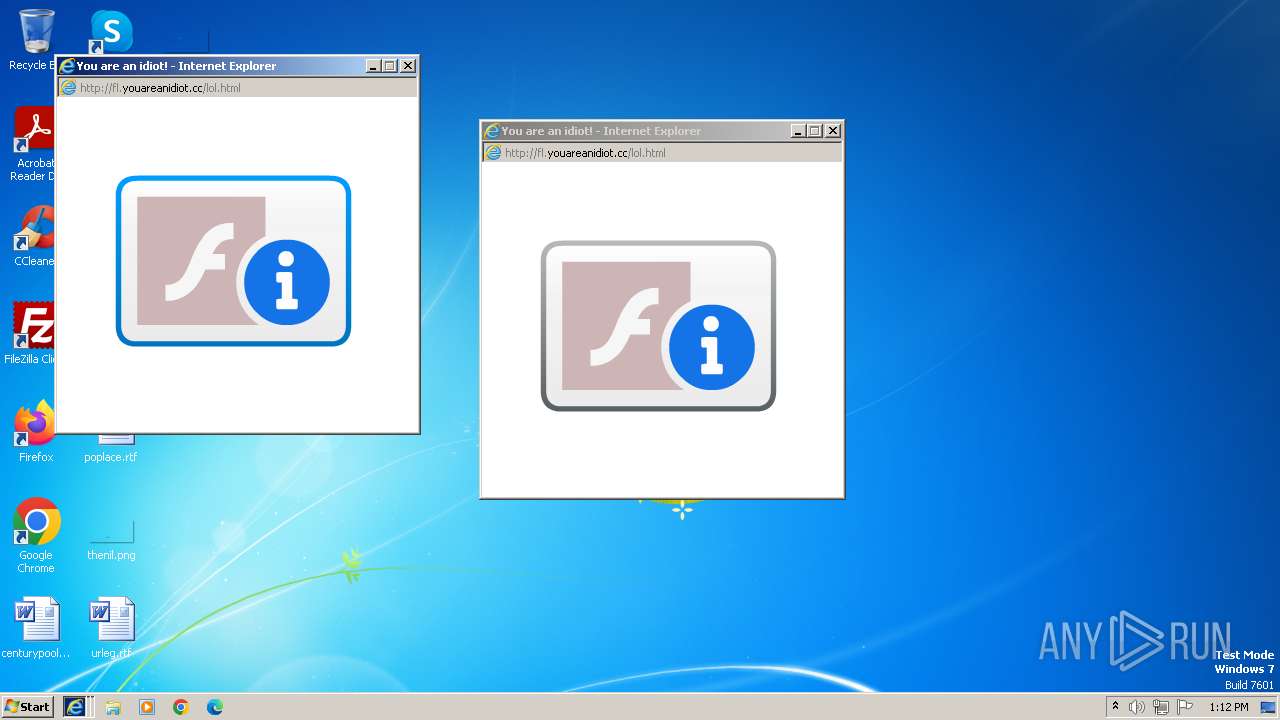Image resolution: width=1280 pixels, height=720 pixels.
Task: Minimize the right Internet Explorer window
Action: (x=798, y=131)
